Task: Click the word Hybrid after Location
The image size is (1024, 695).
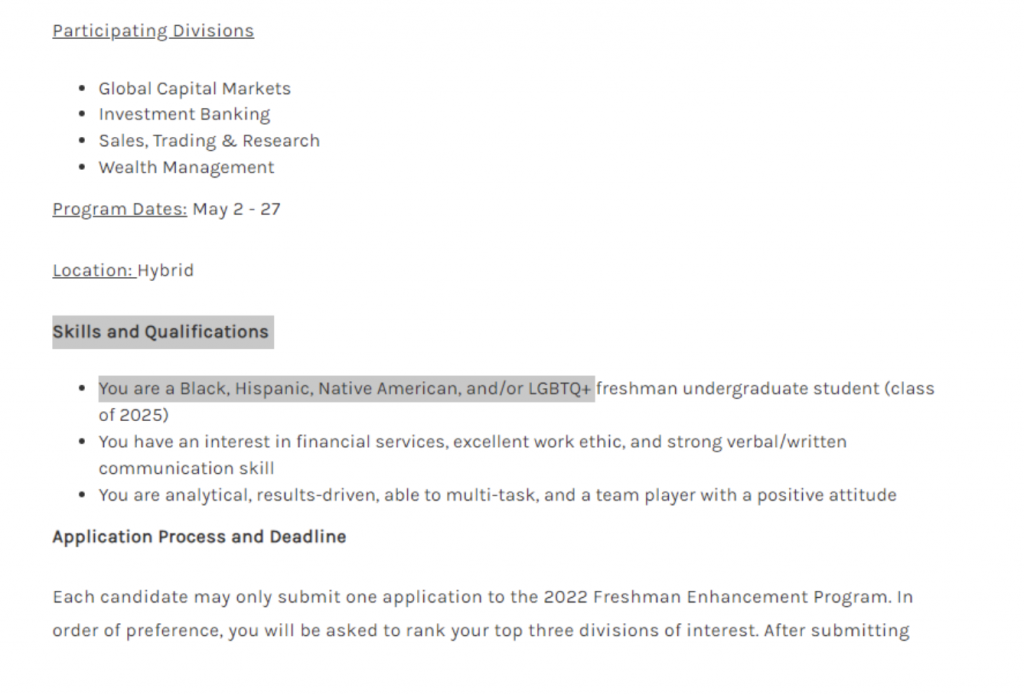Action: click(165, 270)
